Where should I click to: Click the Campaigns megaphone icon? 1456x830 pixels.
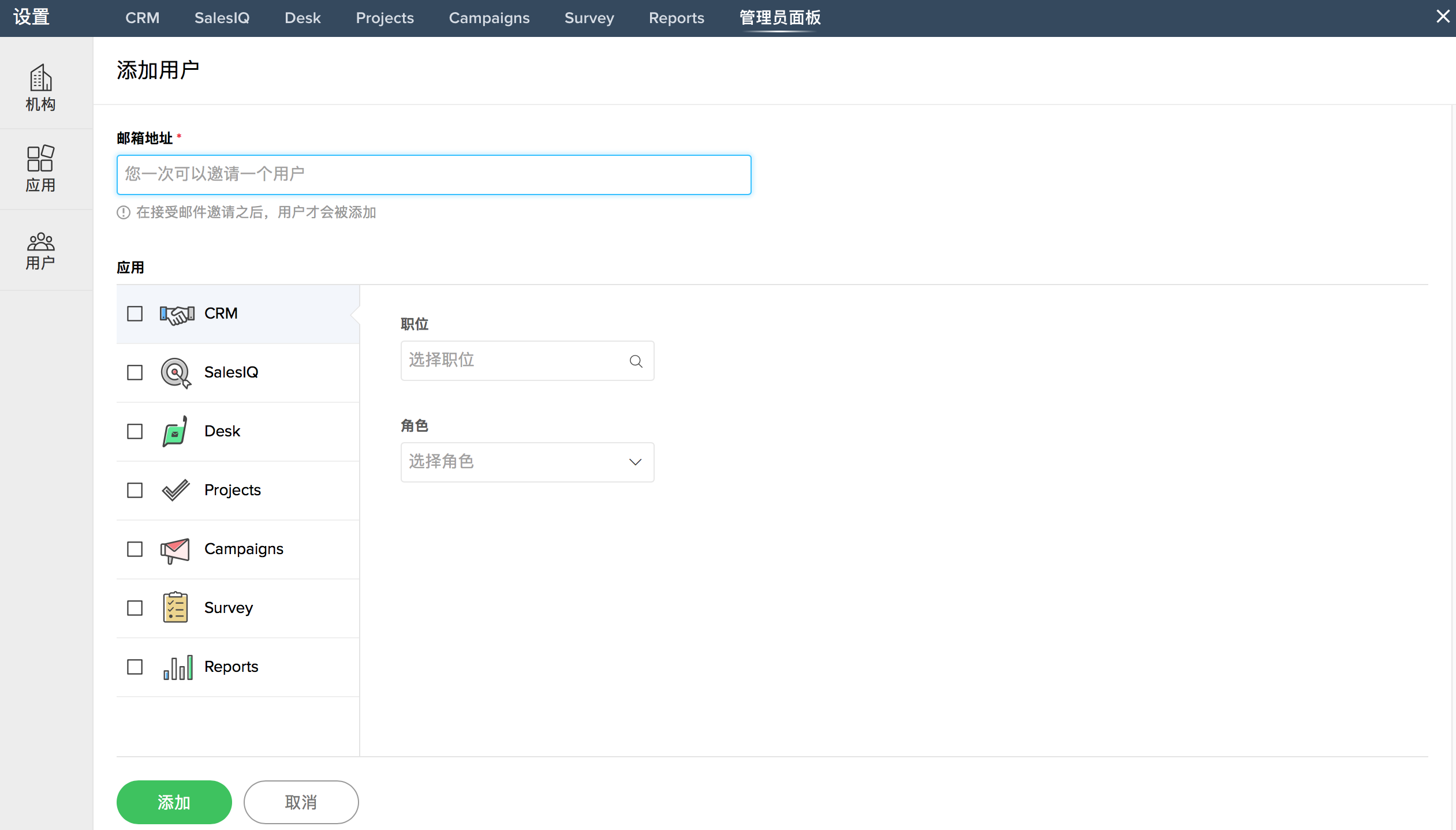(x=175, y=549)
